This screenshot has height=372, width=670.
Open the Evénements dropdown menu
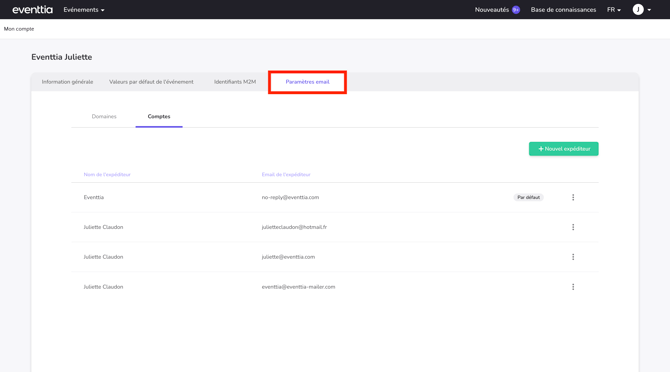coord(84,10)
